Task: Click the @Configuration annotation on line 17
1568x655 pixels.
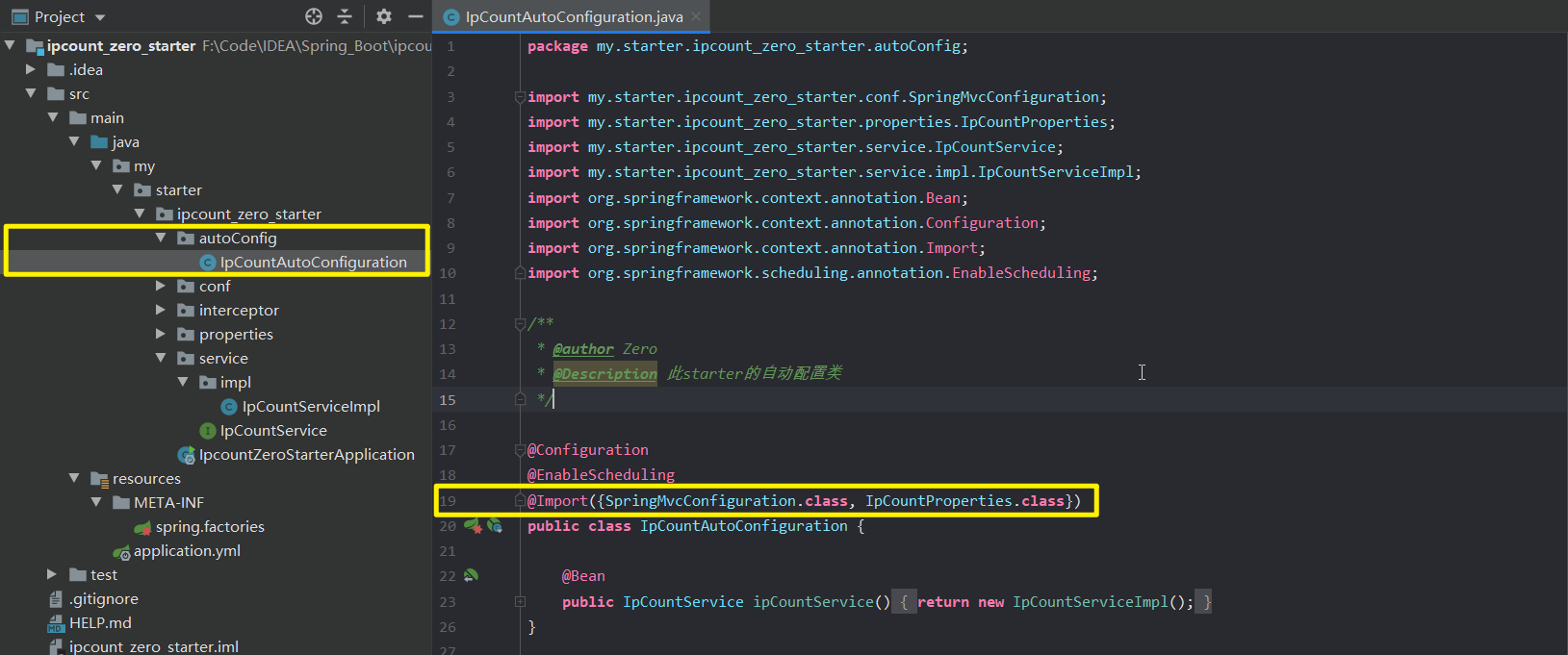Action: tap(588, 450)
